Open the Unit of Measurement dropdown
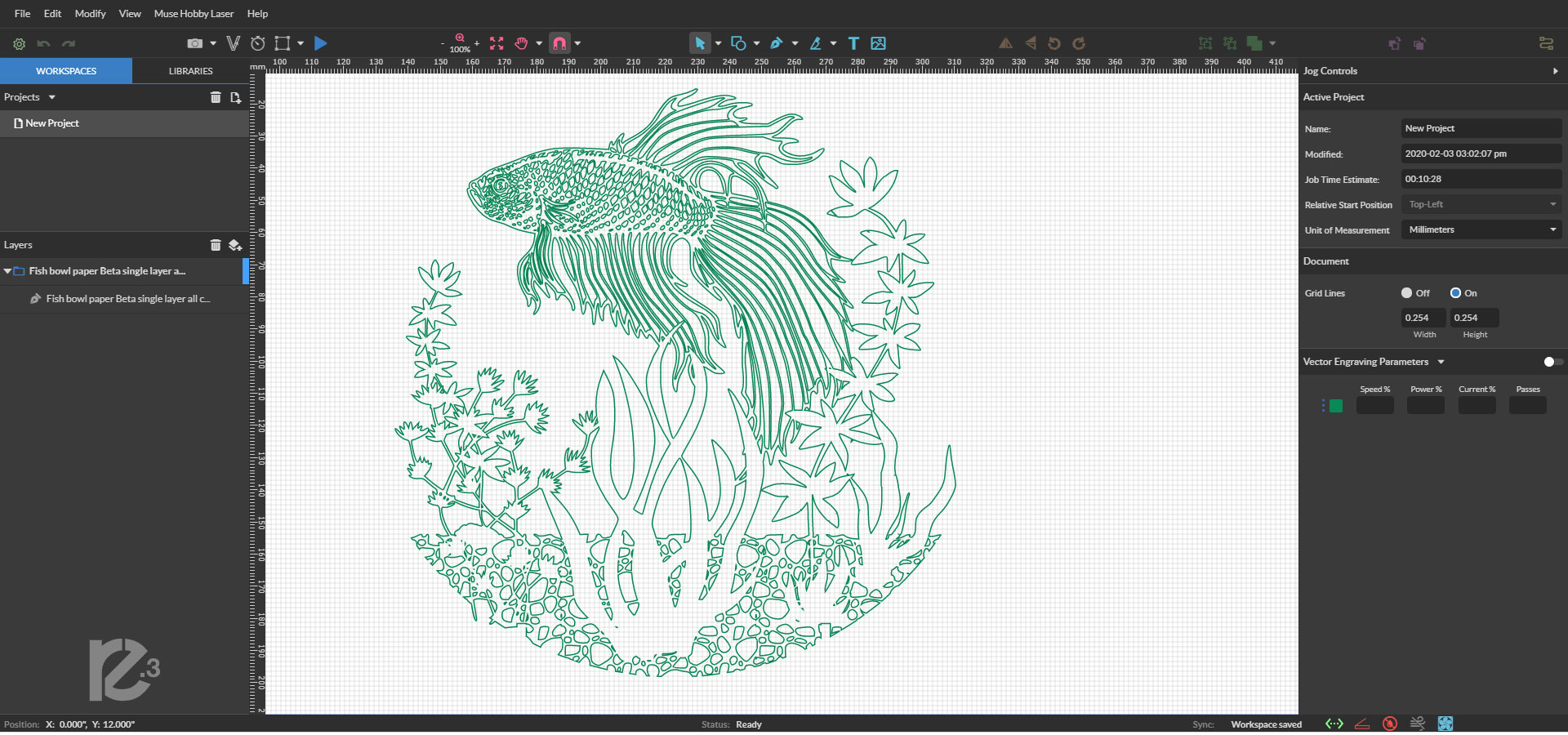This screenshot has height=735, width=1568. click(1481, 230)
